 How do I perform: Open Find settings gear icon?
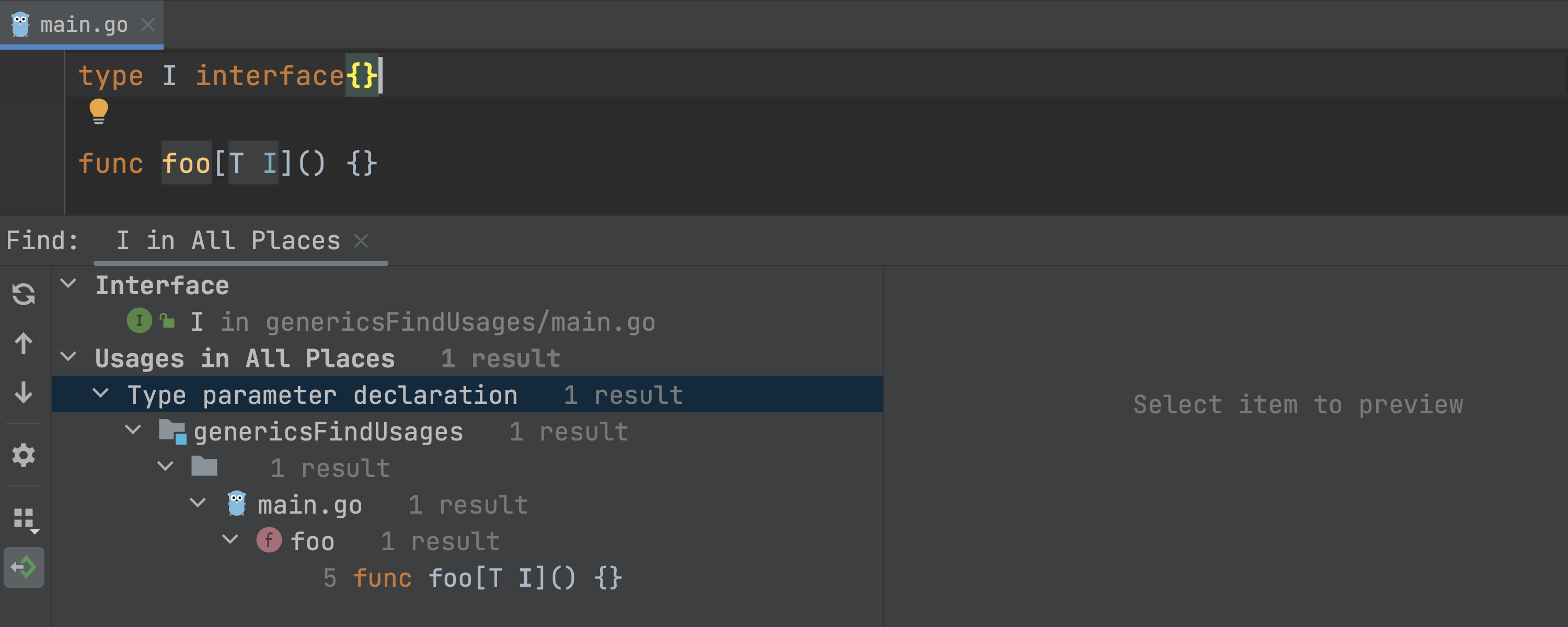point(24,455)
